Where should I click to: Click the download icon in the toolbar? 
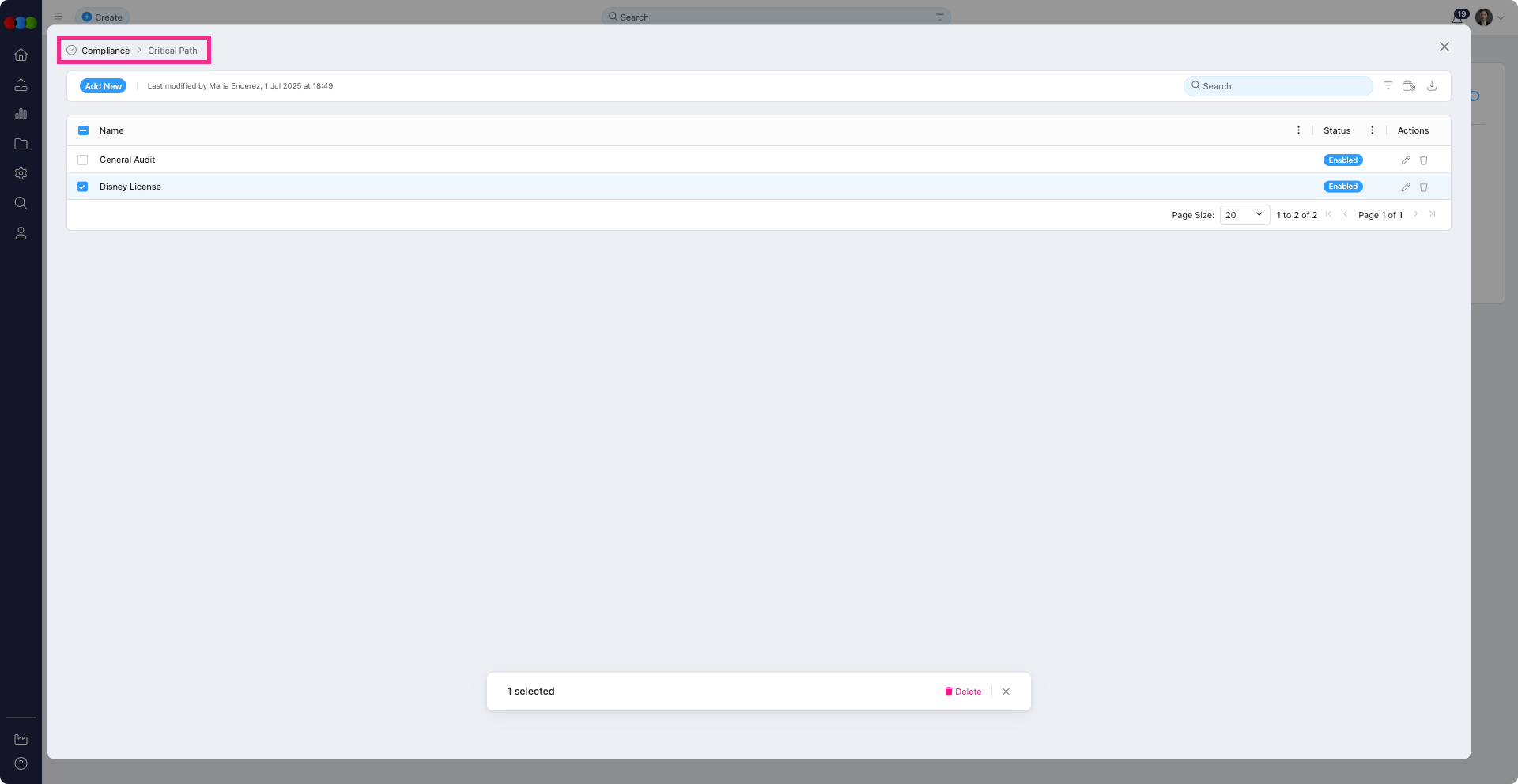(1431, 86)
